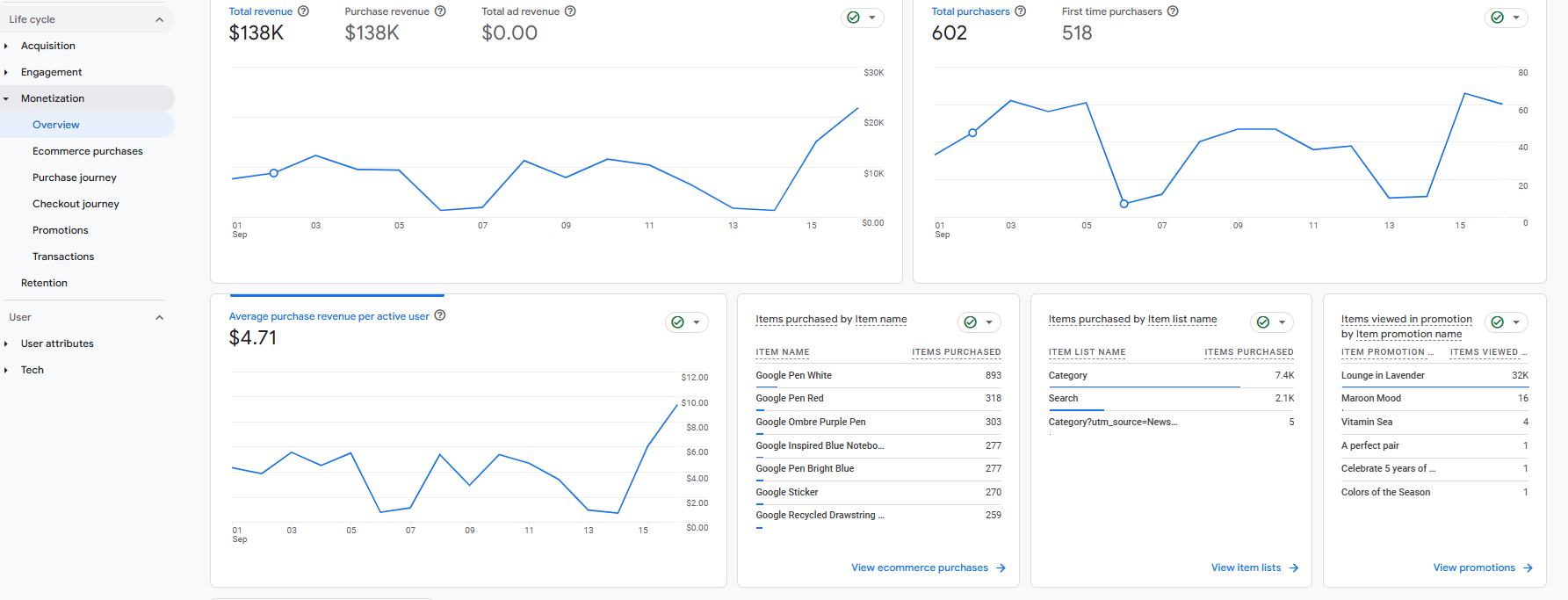Viewport: 1568px width, 600px height.
Task: Follow the View ecommerce purchases link
Action: pos(920,567)
